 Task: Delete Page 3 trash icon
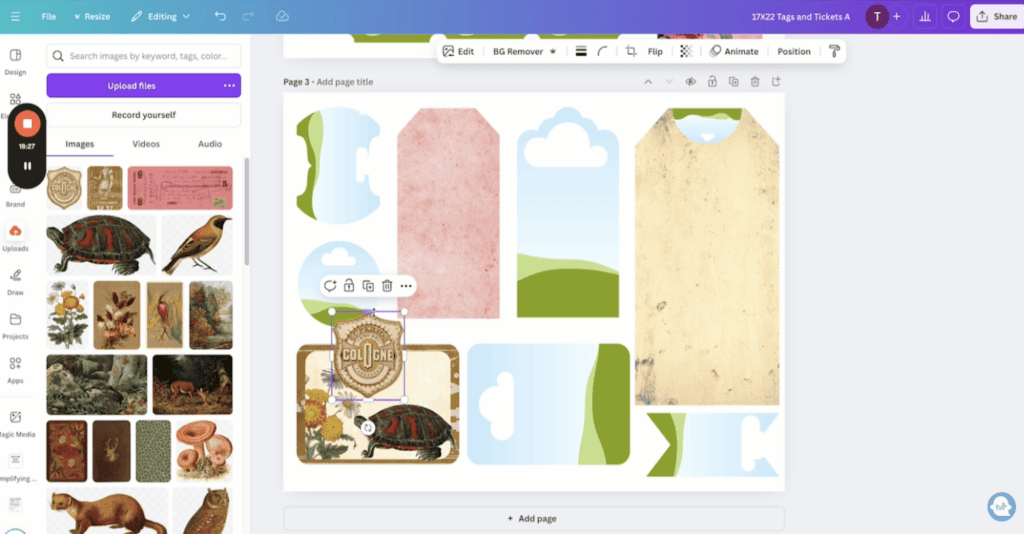coord(755,82)
